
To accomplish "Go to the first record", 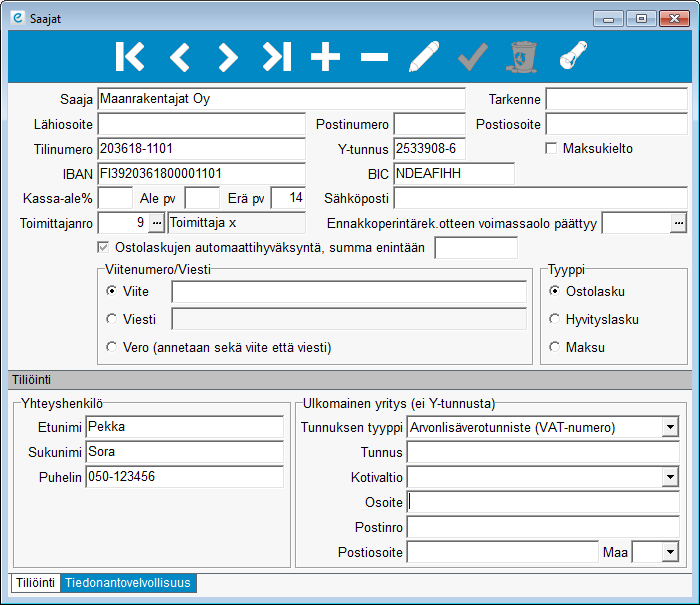I will coord(130,57).
